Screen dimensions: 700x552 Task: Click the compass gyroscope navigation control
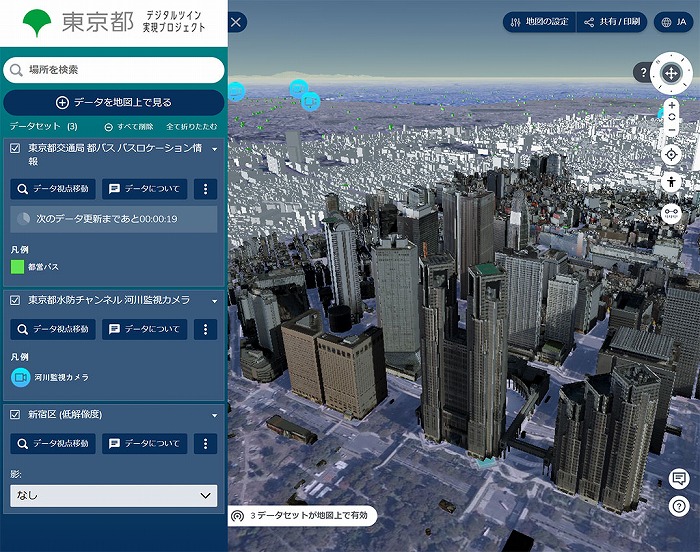pos(671,73)
